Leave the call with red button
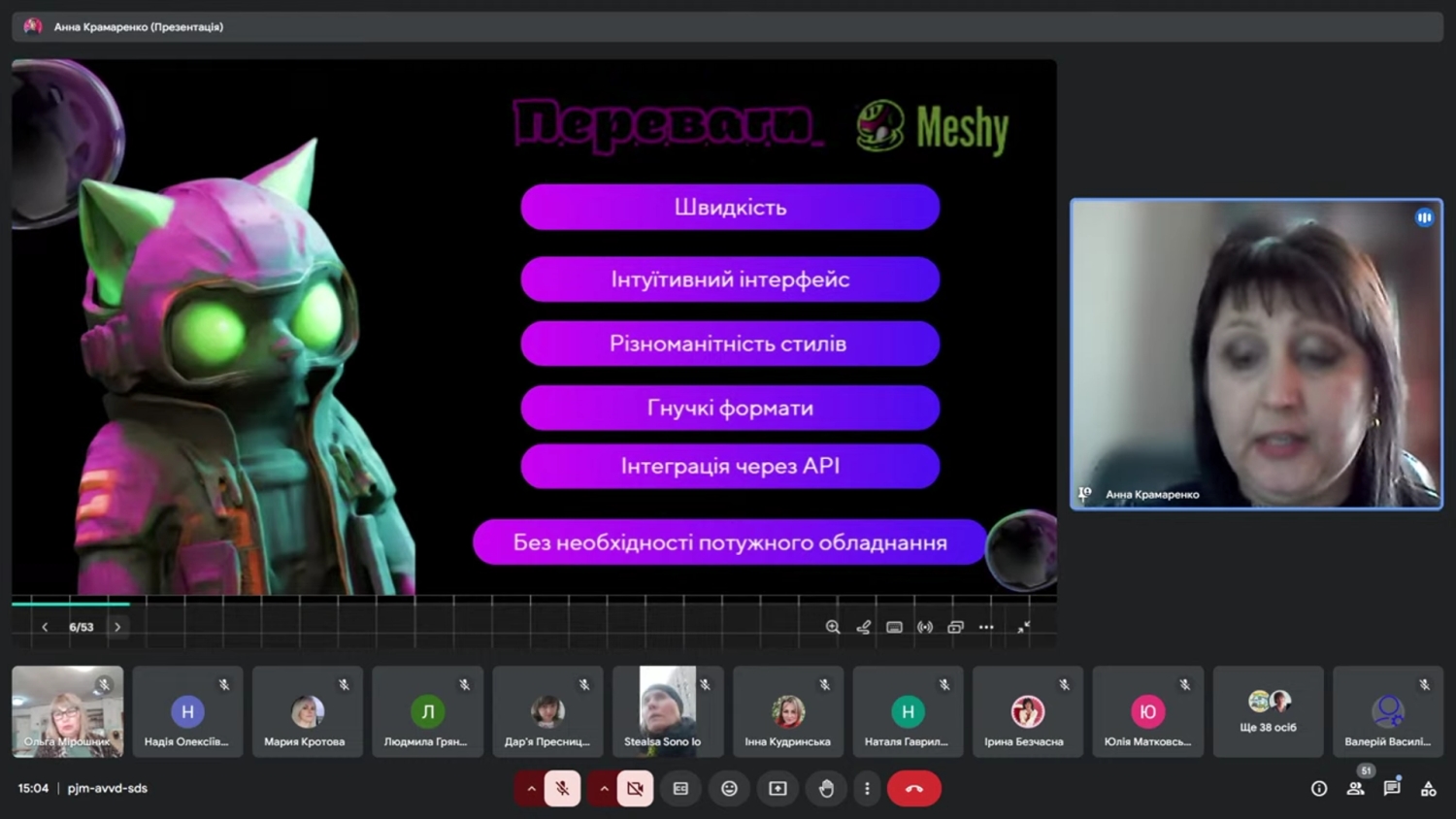 (914, 789)
